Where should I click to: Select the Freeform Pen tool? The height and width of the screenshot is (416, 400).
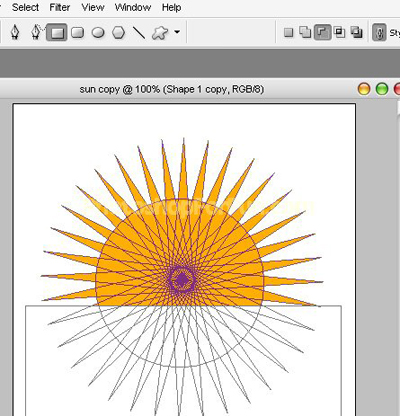click(x=36, y=32)
